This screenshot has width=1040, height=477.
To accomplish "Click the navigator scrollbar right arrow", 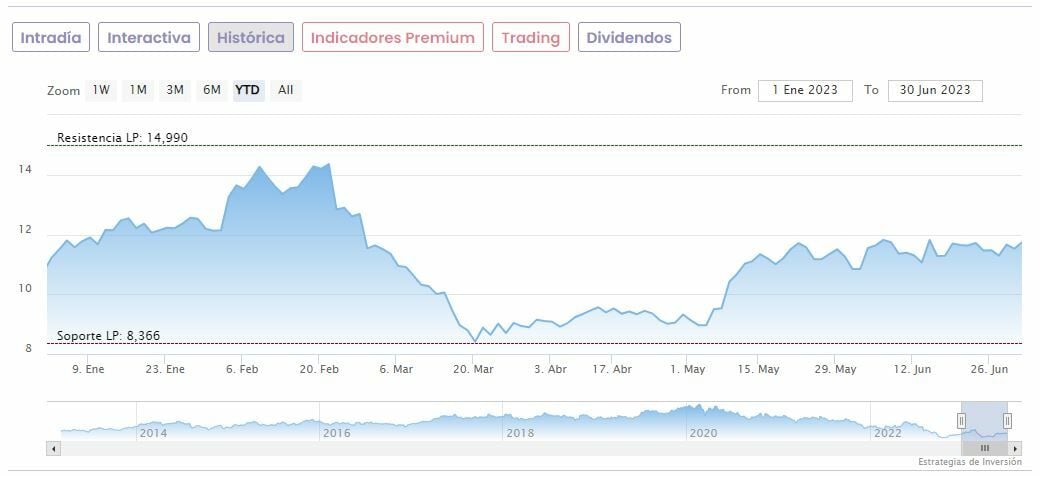I will coord(1015,449).
